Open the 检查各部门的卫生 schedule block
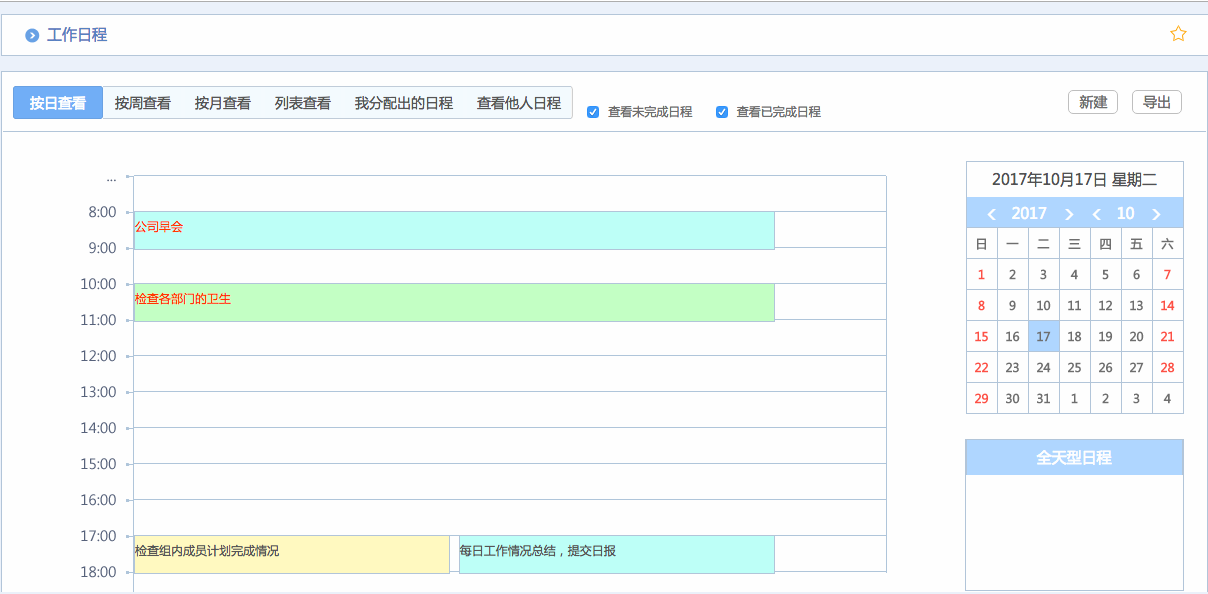Screen dimensions: 1208x594 pos(450,302)
